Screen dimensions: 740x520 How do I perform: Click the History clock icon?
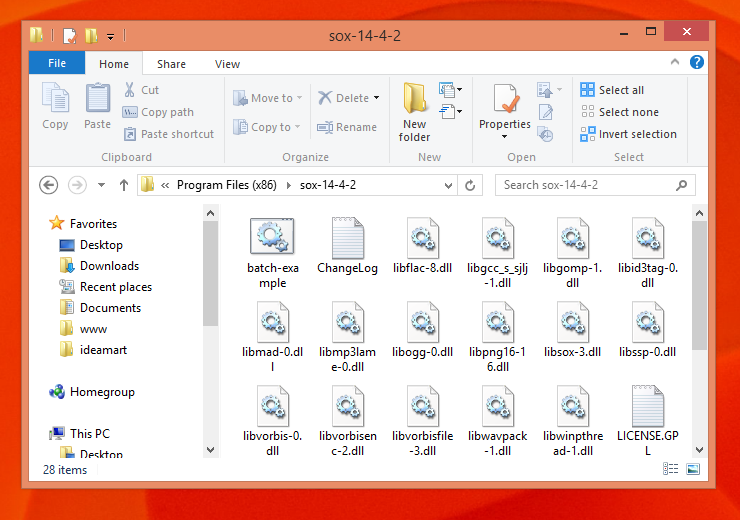click(546, 134)
